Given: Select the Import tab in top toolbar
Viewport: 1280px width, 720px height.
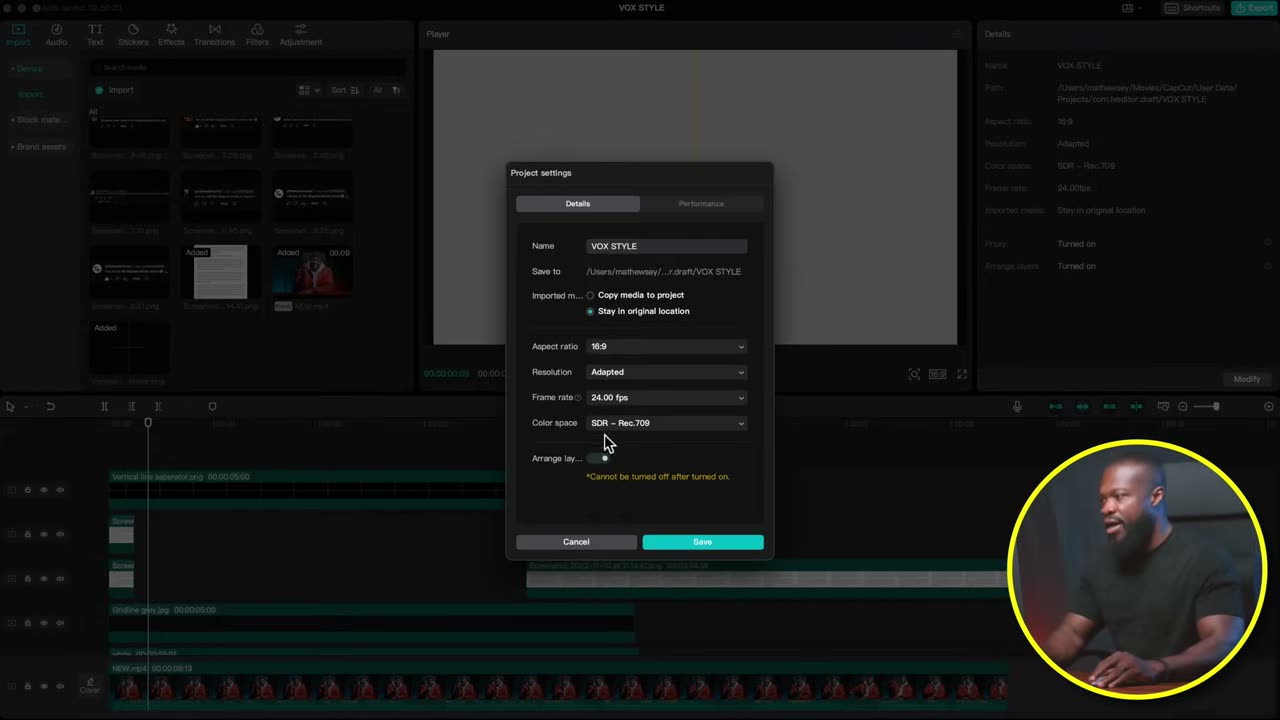Looking at the screenshot, I should point(18,35).
